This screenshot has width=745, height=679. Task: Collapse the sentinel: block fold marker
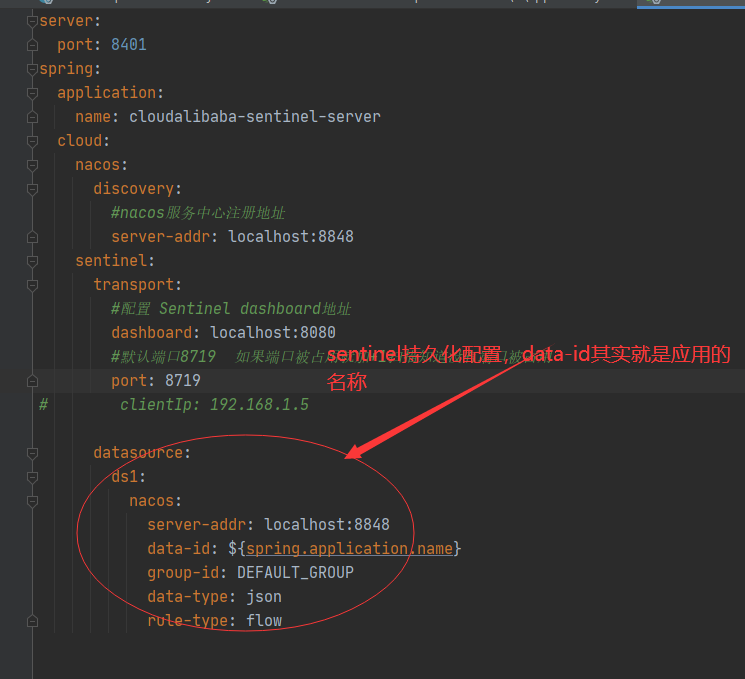(x=32, y=261)
